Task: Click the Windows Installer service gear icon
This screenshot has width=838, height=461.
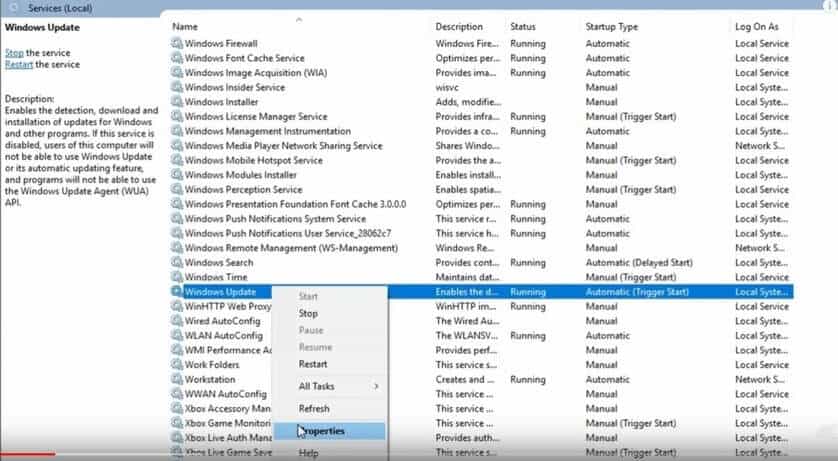Action: coord(177,101)
